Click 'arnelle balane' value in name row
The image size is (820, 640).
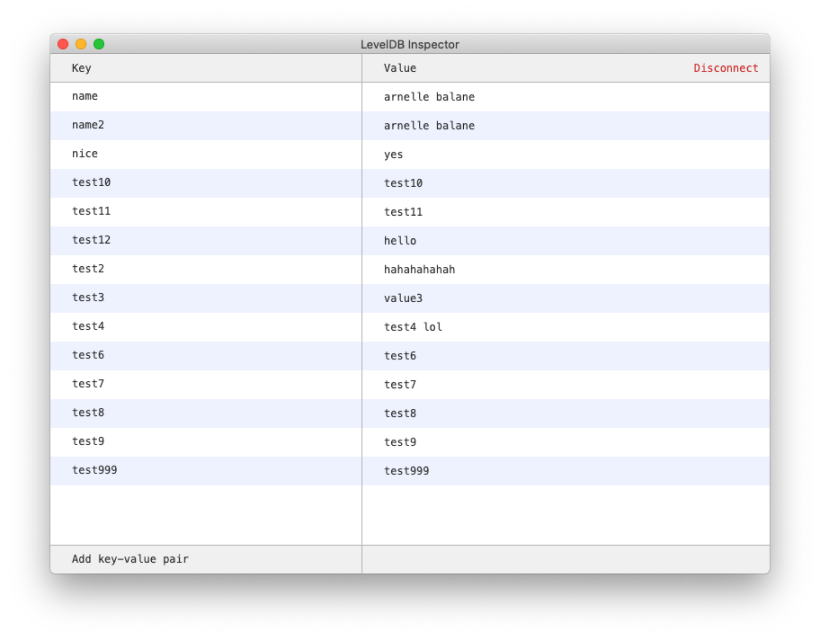coord(429,97)
